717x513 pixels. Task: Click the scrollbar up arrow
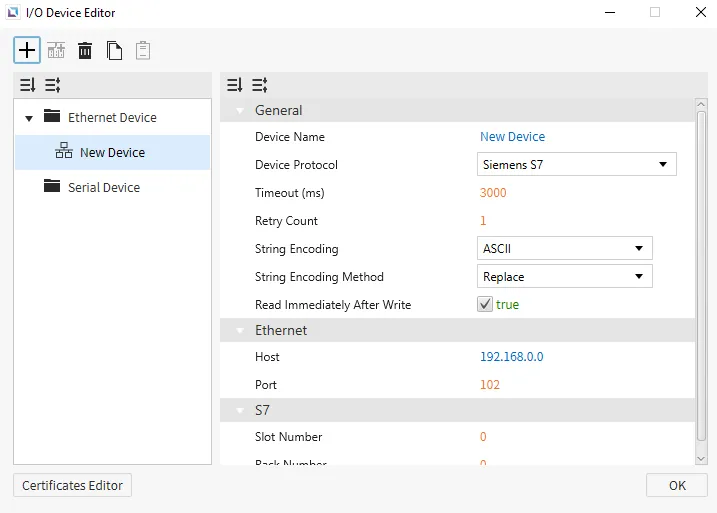point(701,104)
